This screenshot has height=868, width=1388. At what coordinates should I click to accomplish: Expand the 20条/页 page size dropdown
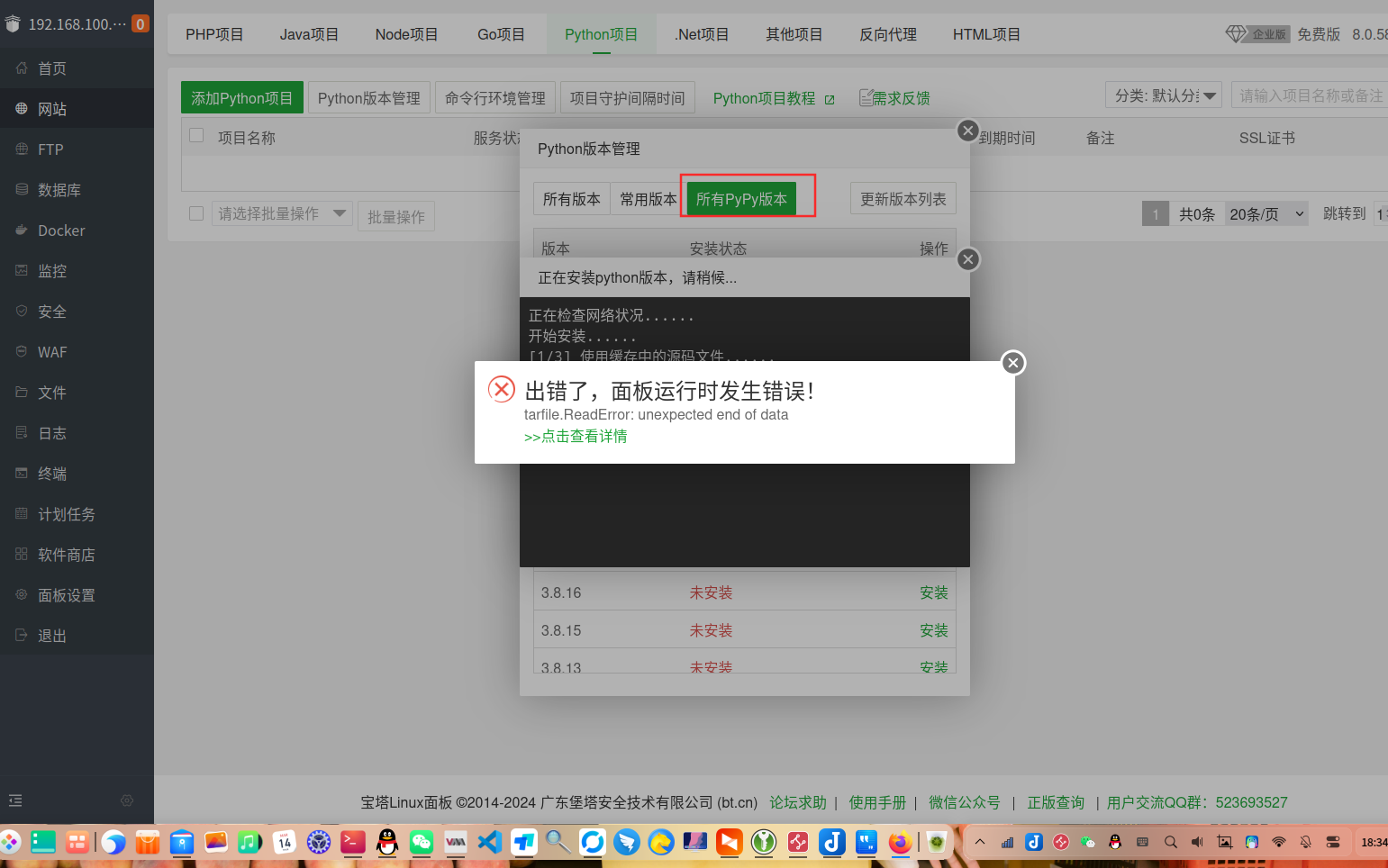pyautogui.click(x=1266, y=214)
